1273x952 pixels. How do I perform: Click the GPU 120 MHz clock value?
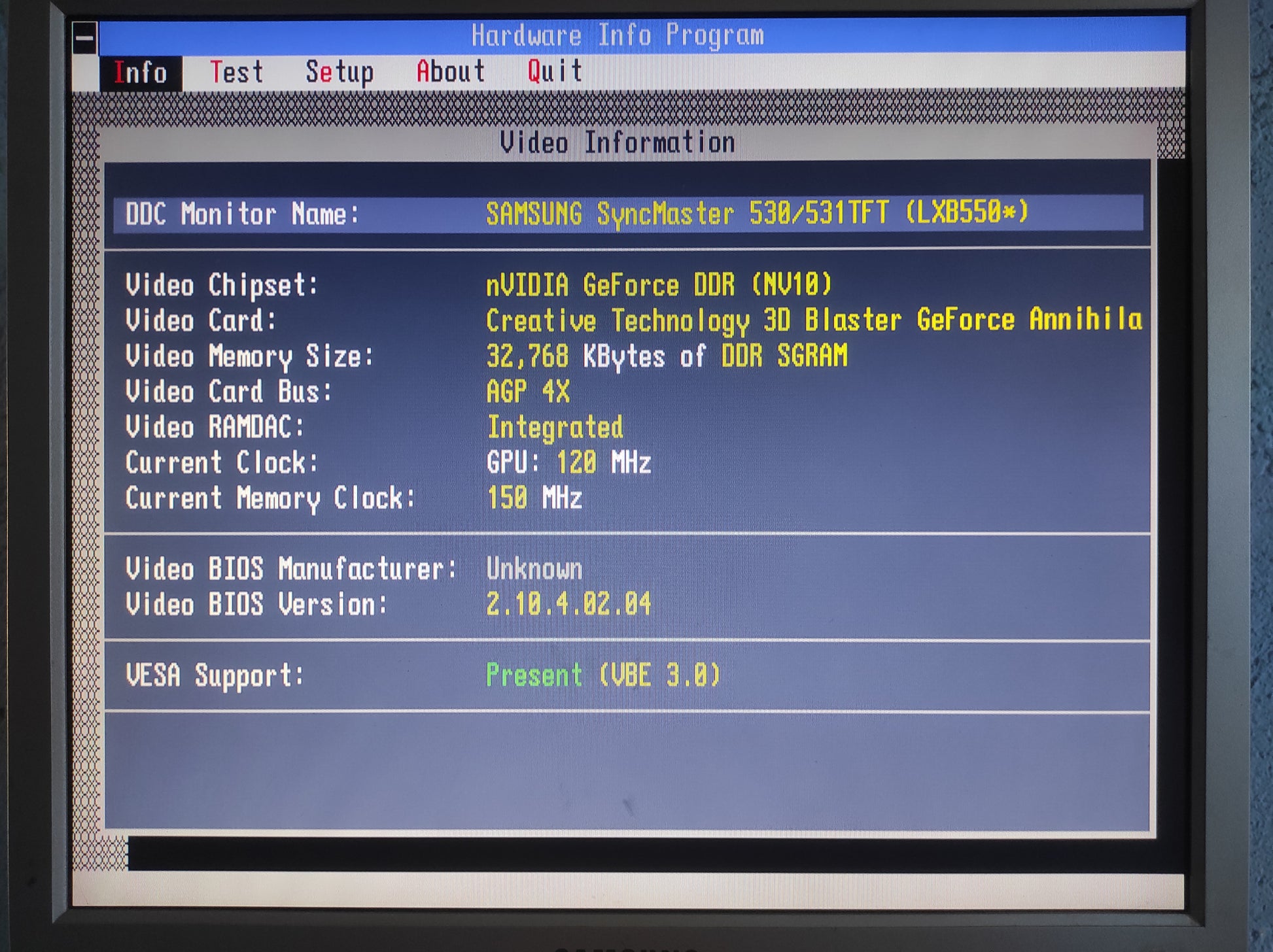[x=568, y=463]
